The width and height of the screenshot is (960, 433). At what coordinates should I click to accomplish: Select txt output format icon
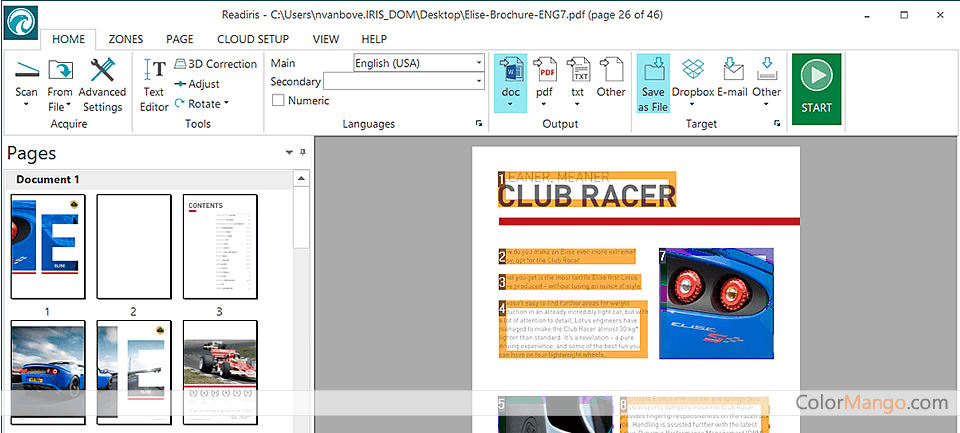577,70
